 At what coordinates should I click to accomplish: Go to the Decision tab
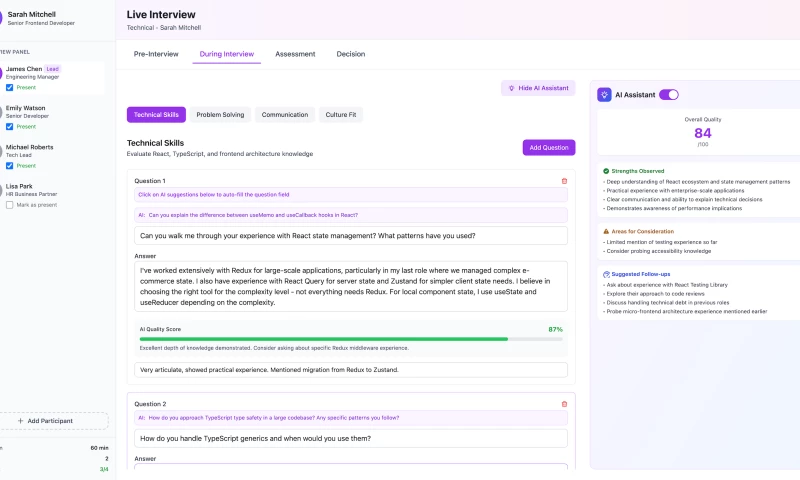click(x=351, y=54)
